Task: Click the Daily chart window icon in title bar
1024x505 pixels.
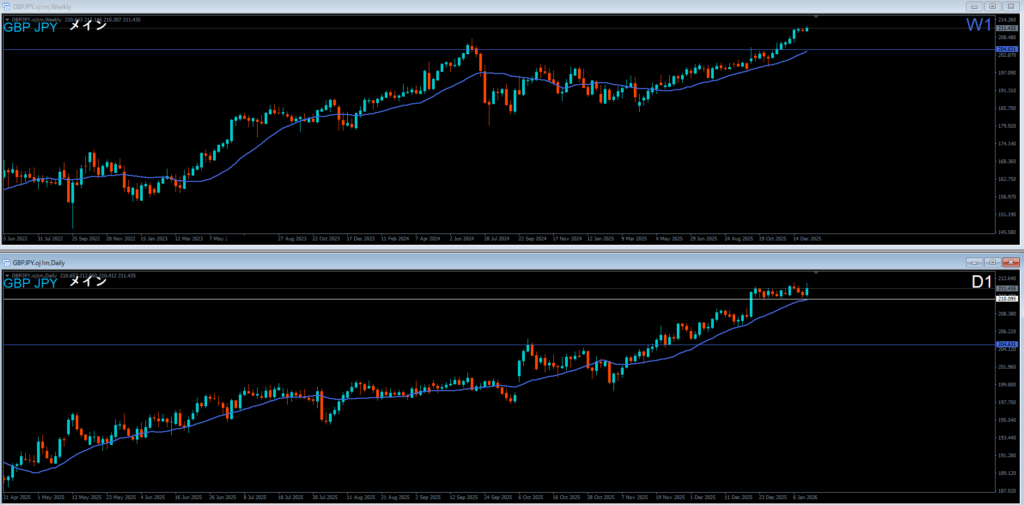Action: click(x=6, y=262)
